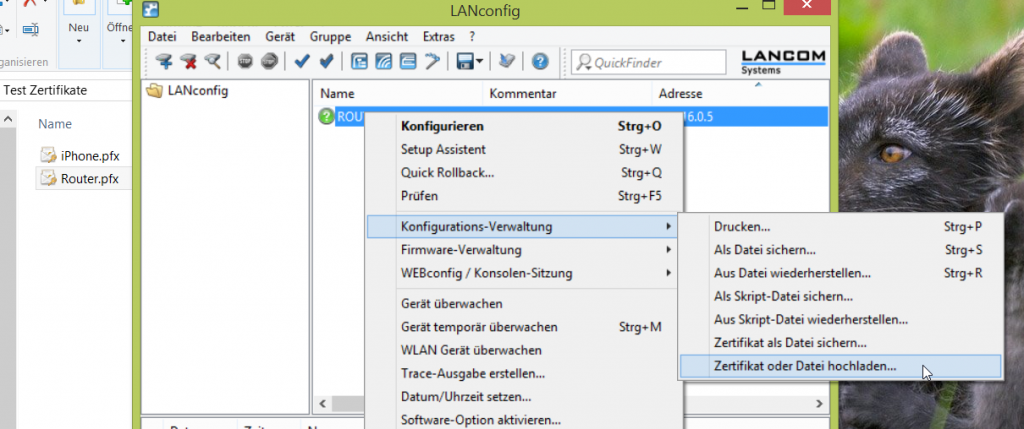Select Setup Assistent in the context menu

point(525,150)
